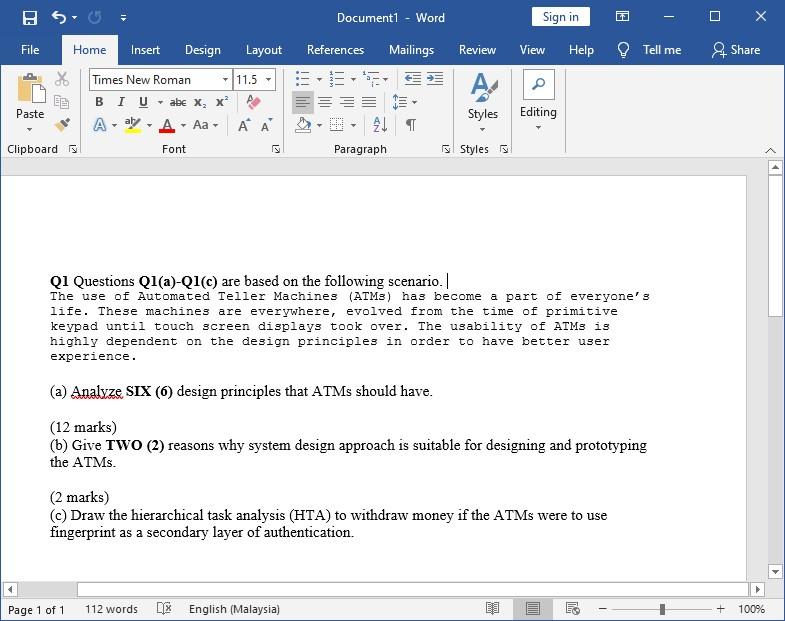Apply Text Effects and Typography
The height and width of the screenshot is (621, 785).
(x=100, y=125)
